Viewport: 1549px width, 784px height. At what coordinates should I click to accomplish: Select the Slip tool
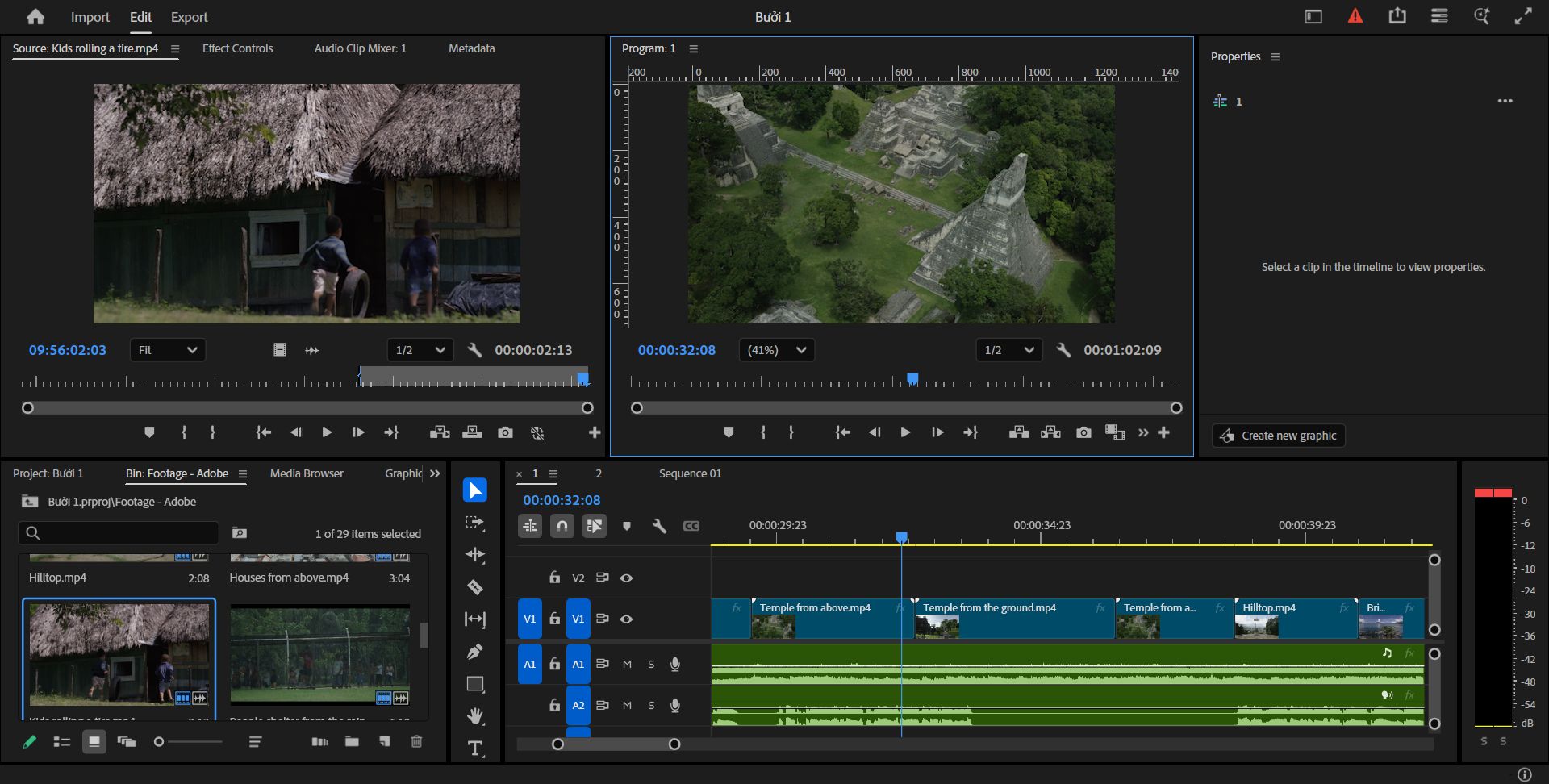click(x=475, y=619)
